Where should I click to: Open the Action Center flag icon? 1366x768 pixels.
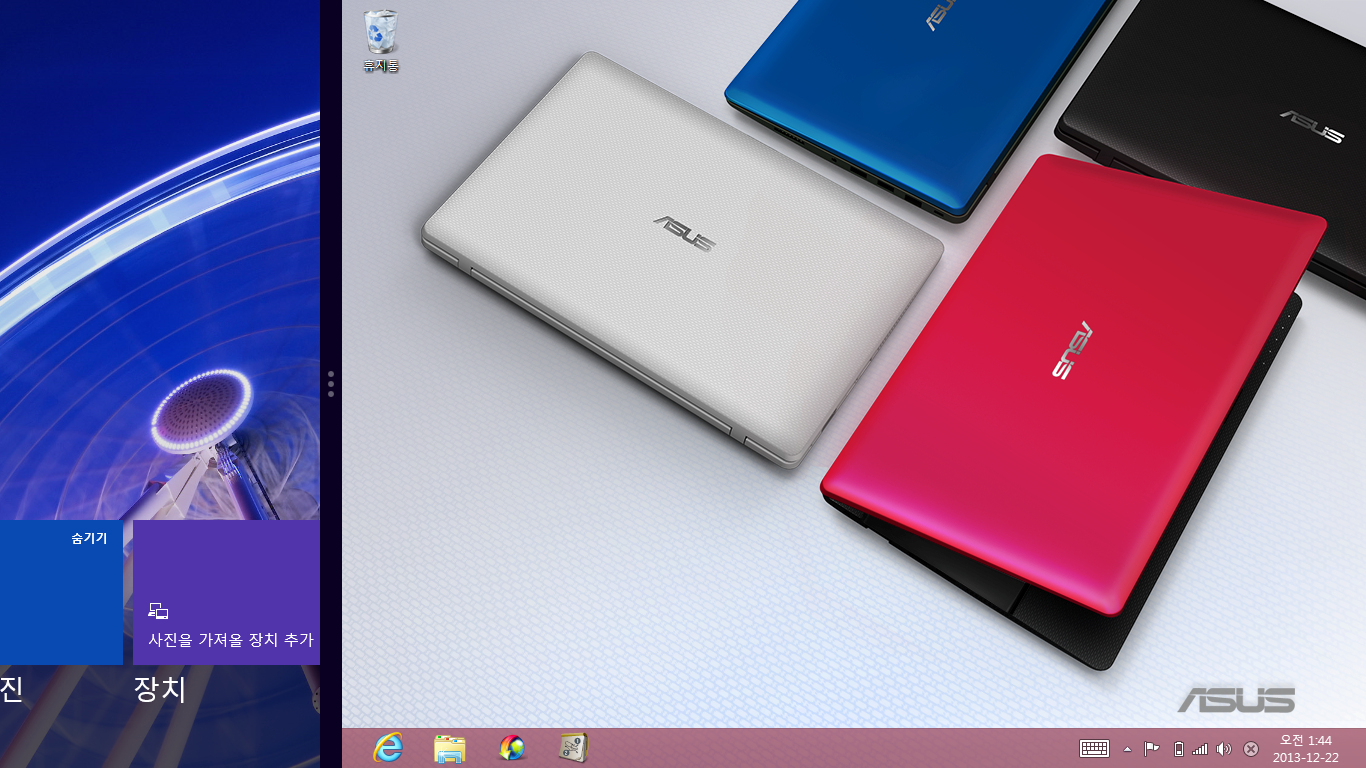(x=1152, y=748)
